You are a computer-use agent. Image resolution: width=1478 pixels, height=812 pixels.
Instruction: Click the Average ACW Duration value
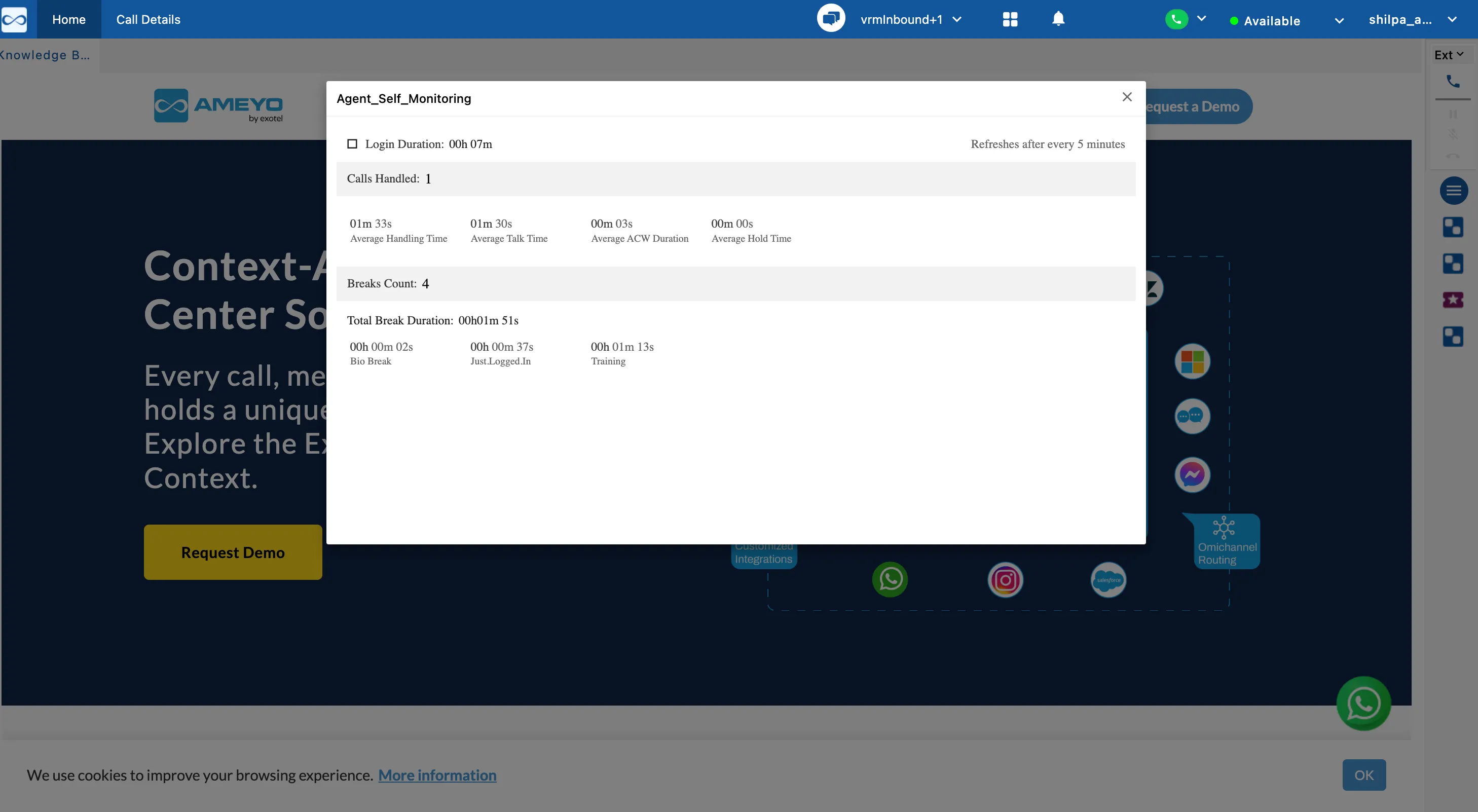click(x=612, y=223)
